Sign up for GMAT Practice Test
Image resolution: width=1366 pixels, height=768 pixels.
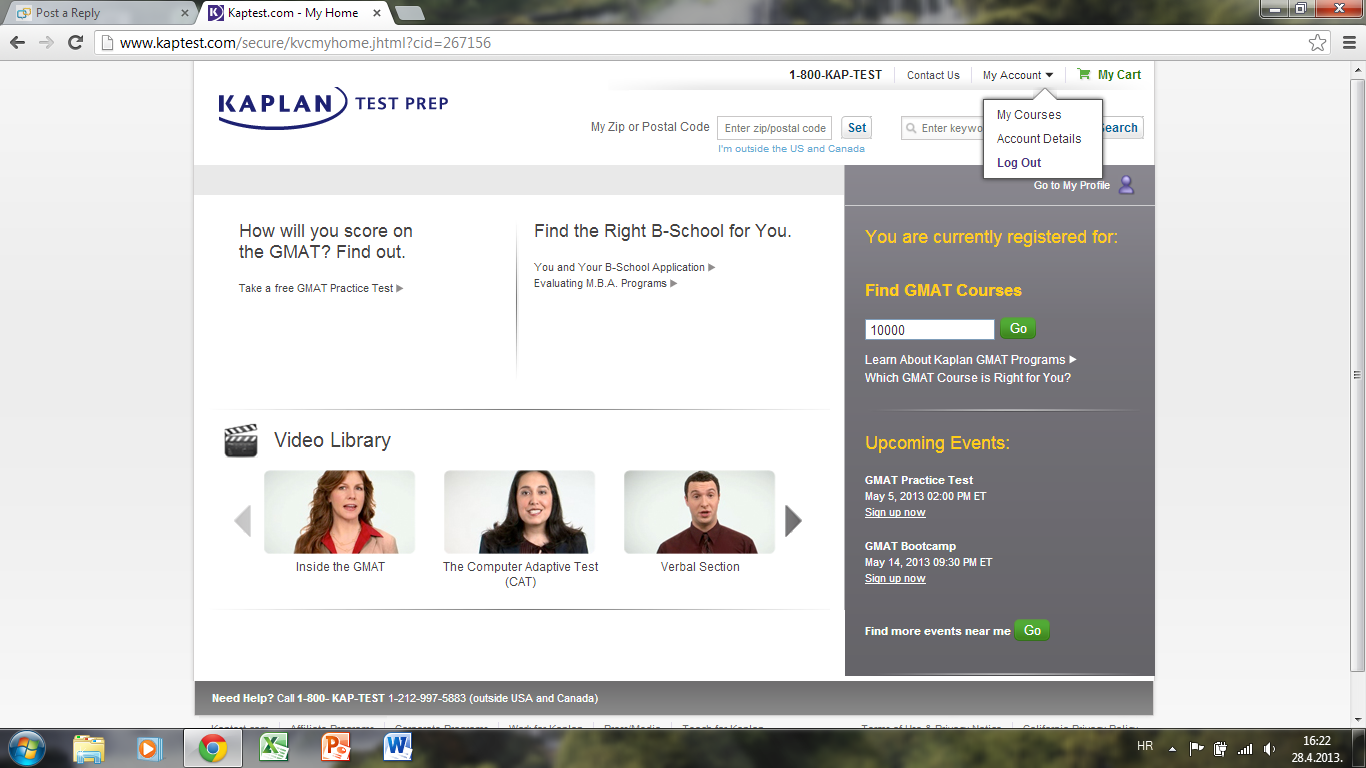pyautogui.click(x=895, y=513)
